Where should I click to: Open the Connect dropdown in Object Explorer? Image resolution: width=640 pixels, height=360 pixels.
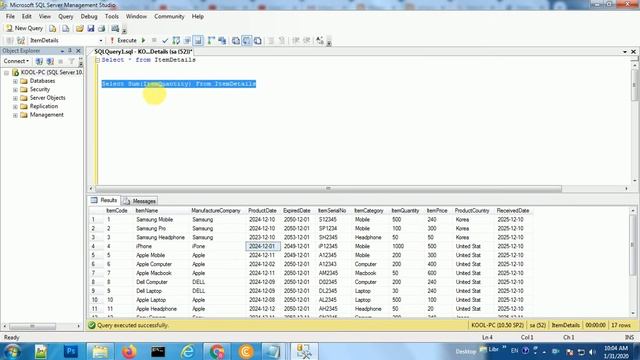coord(16,61)
